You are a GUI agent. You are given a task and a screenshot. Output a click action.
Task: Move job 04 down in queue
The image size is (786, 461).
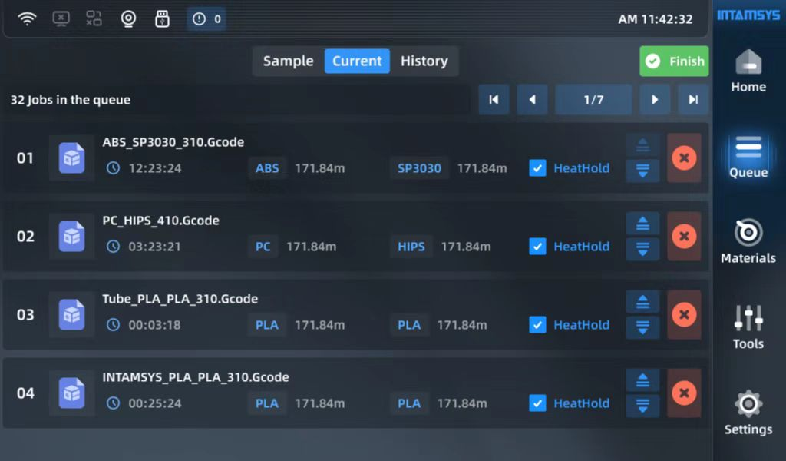(x=643, y=405)
